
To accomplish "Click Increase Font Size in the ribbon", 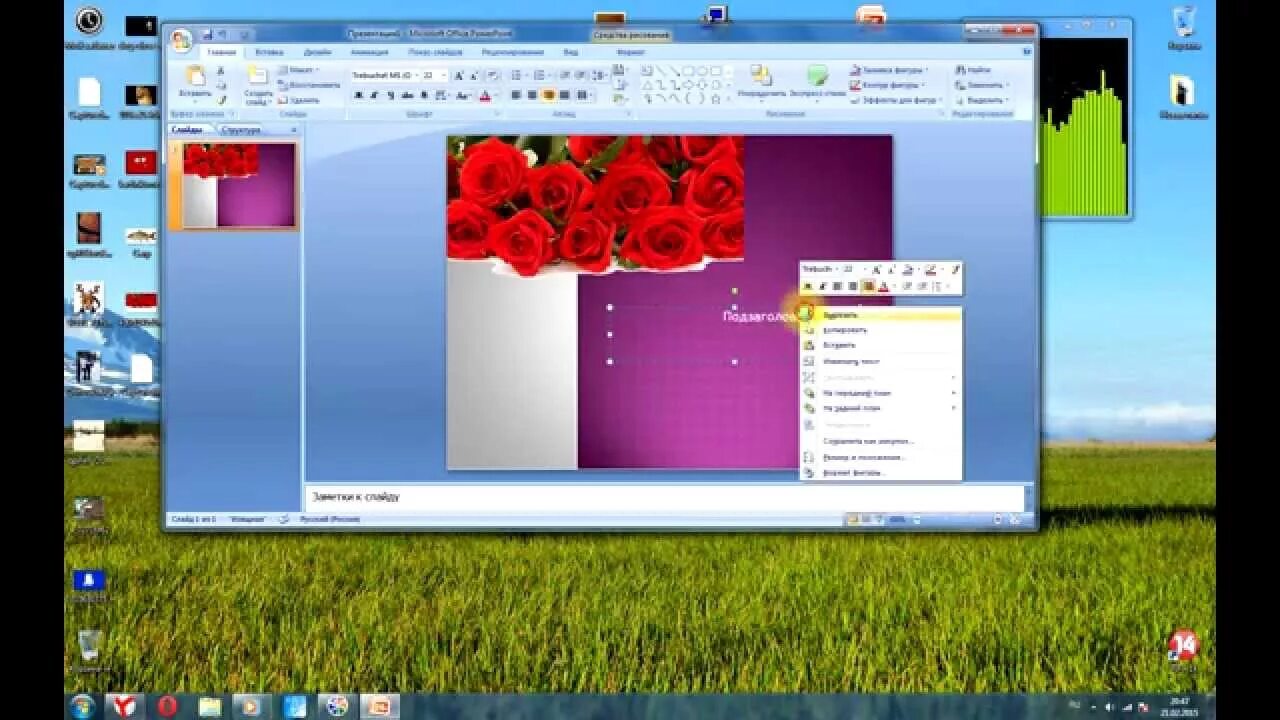I will pyautogui.click(x=459, y=75).
